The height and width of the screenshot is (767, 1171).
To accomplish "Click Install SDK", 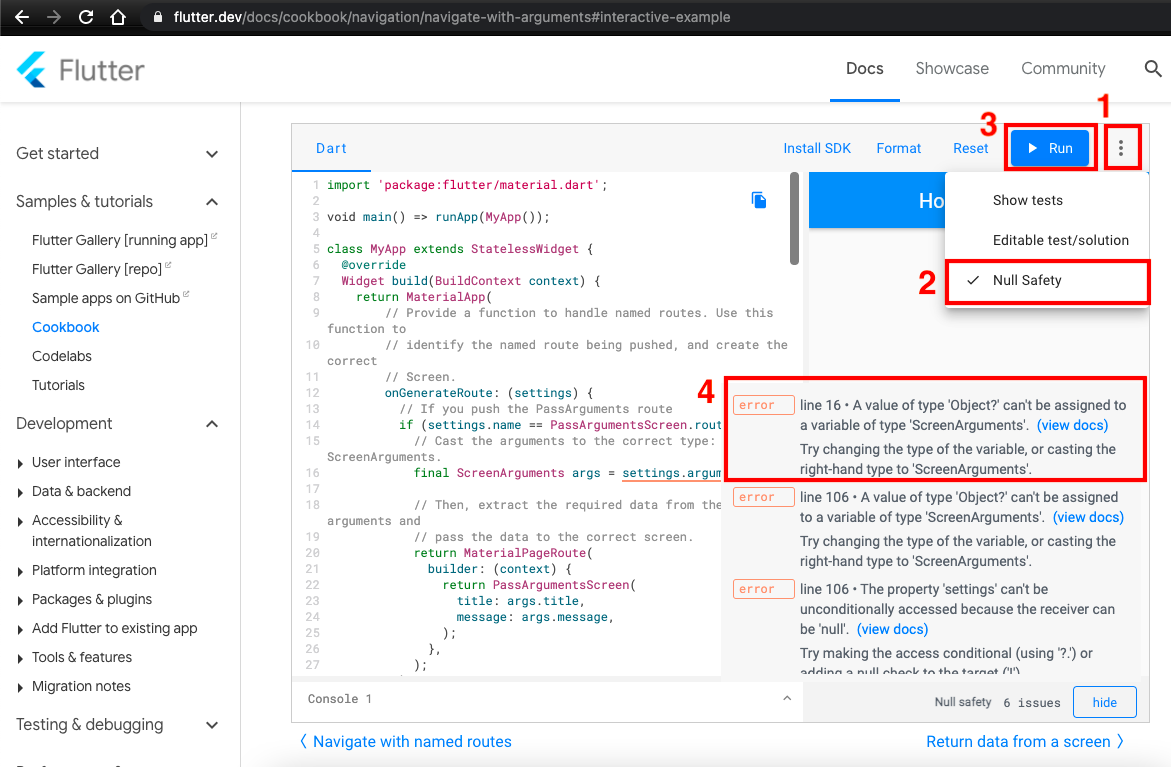I will pos(817,149).
